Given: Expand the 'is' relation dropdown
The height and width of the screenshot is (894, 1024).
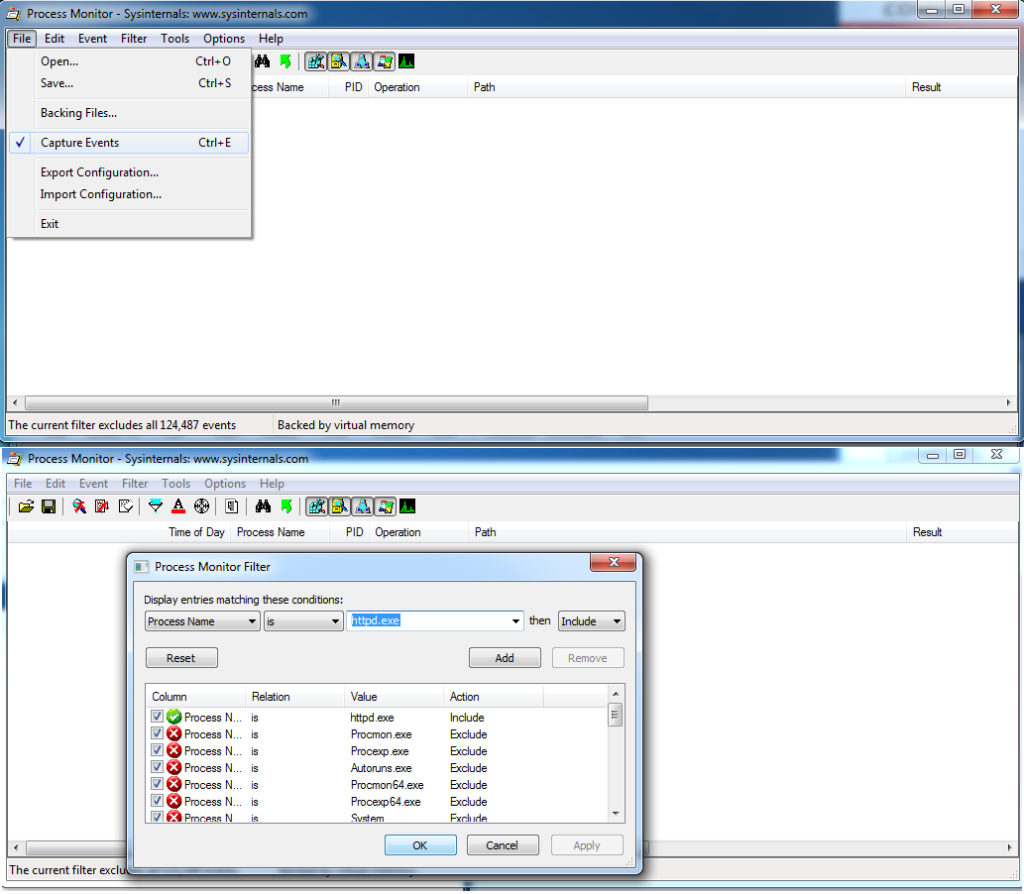Looking at the screenshot, I should 304,621.
